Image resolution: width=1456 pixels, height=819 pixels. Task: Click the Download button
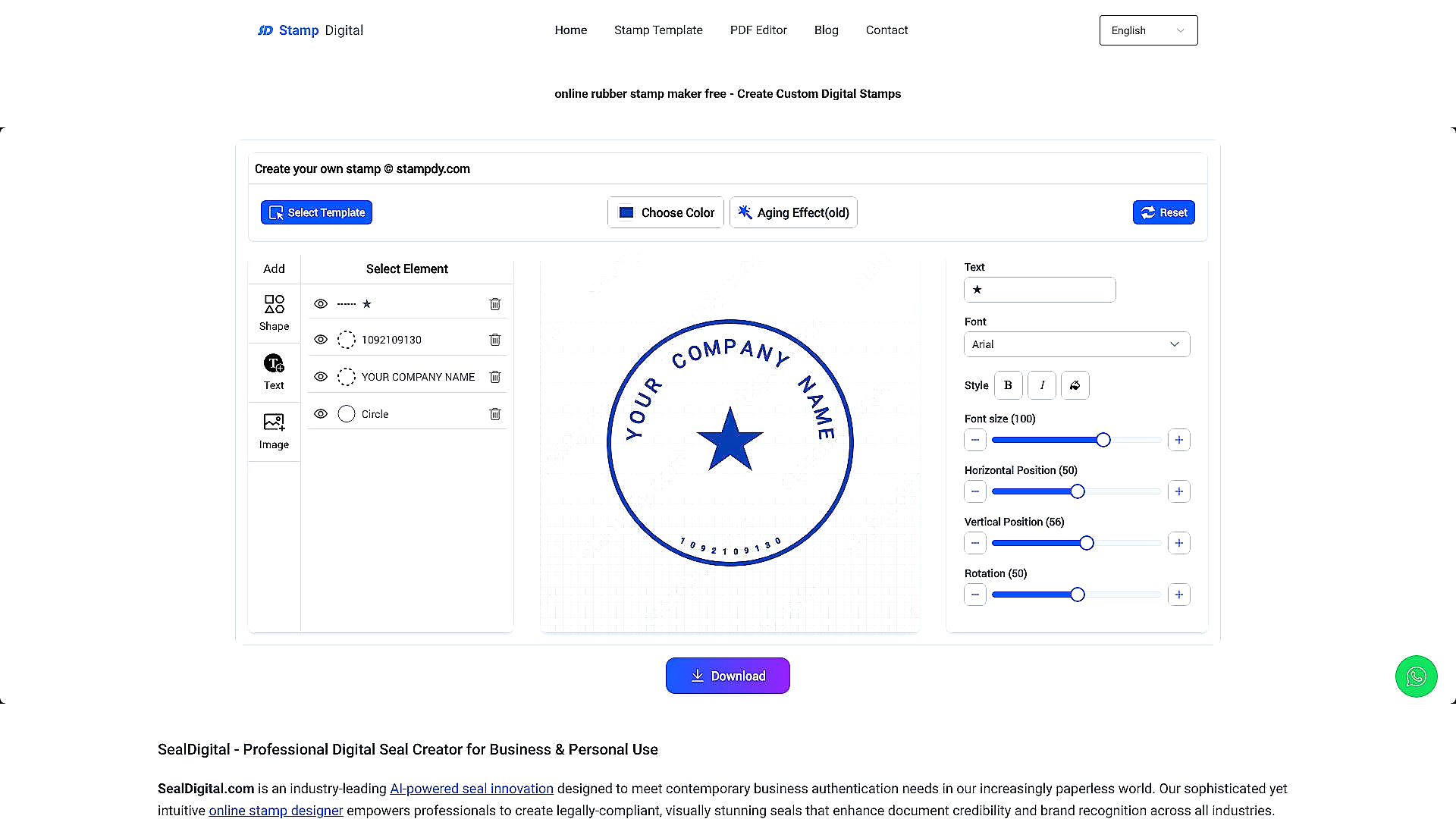(727, 676)
